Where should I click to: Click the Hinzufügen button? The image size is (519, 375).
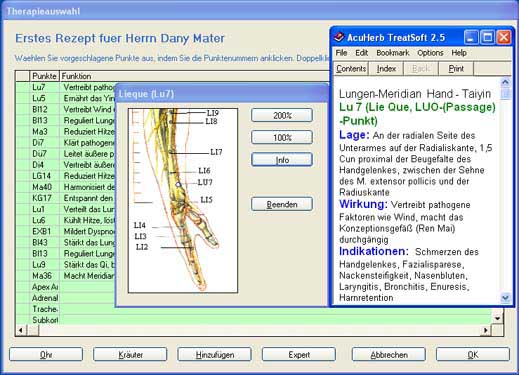click(214, 355)
